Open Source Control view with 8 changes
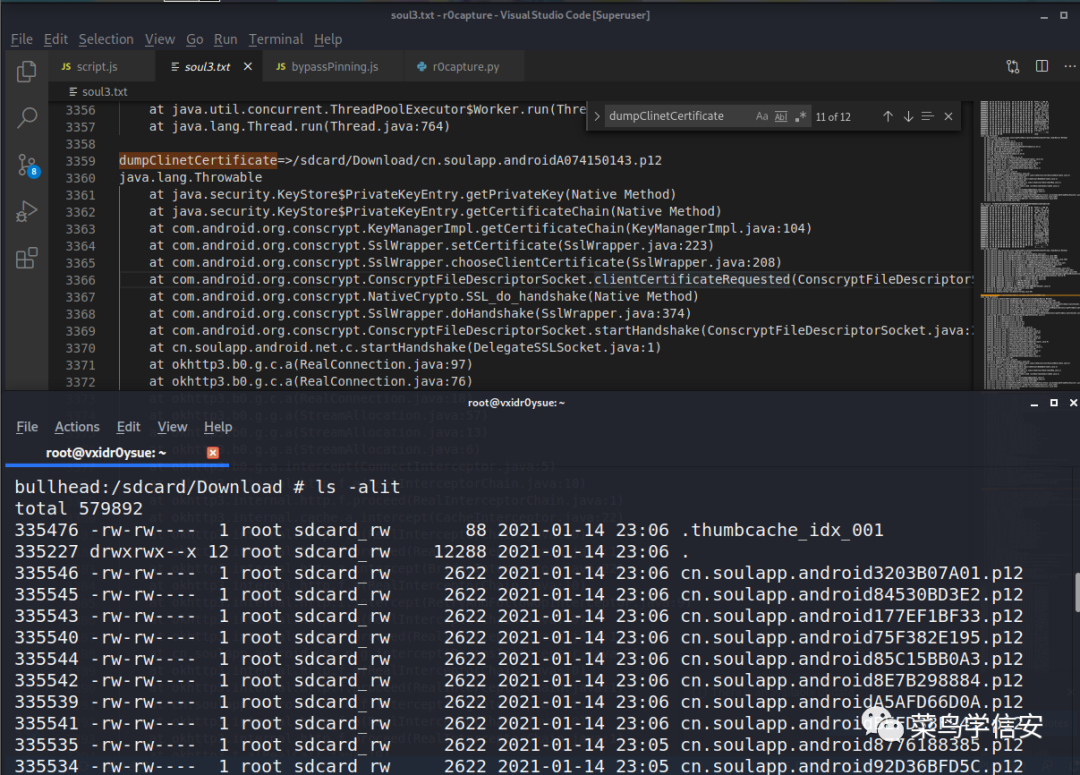Viewport: 1080px width, 775px height. pyautogui.click(x=28, y=165)
